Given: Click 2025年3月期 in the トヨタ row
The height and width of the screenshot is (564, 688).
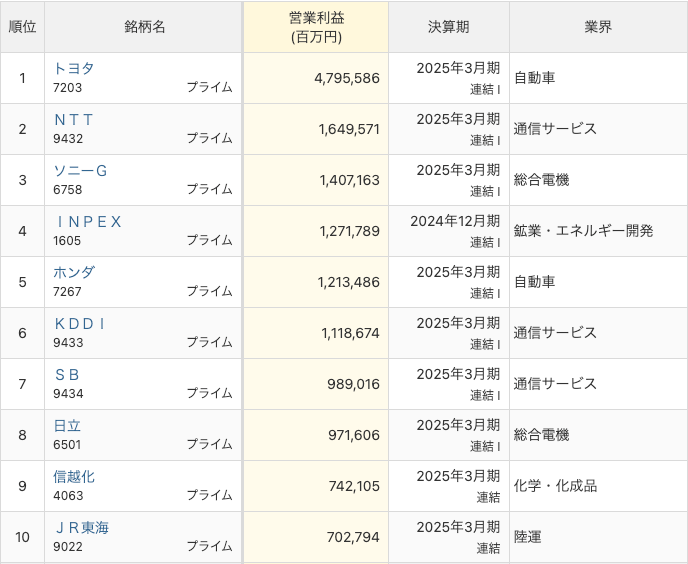Looking at the screenshot, I should [458, 68].
